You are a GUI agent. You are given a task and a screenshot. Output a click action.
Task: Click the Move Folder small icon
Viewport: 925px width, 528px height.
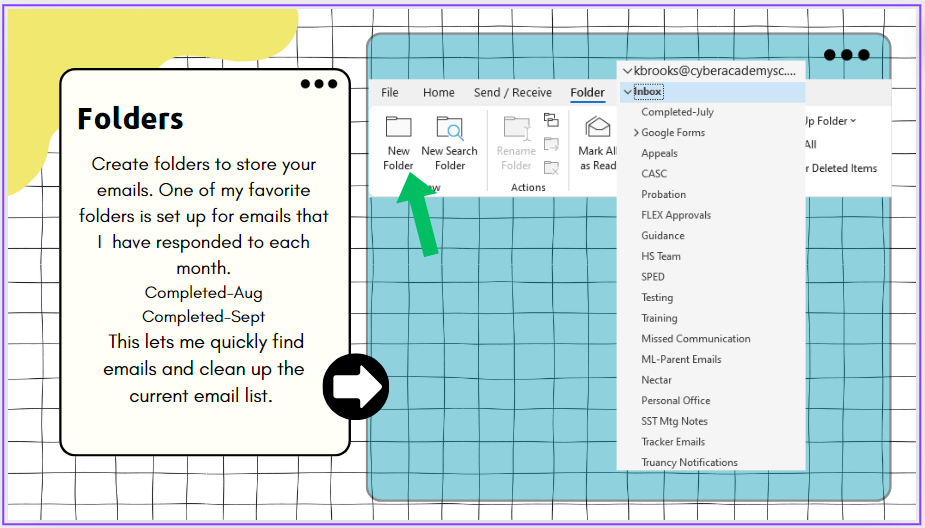[x=551, y=143]
